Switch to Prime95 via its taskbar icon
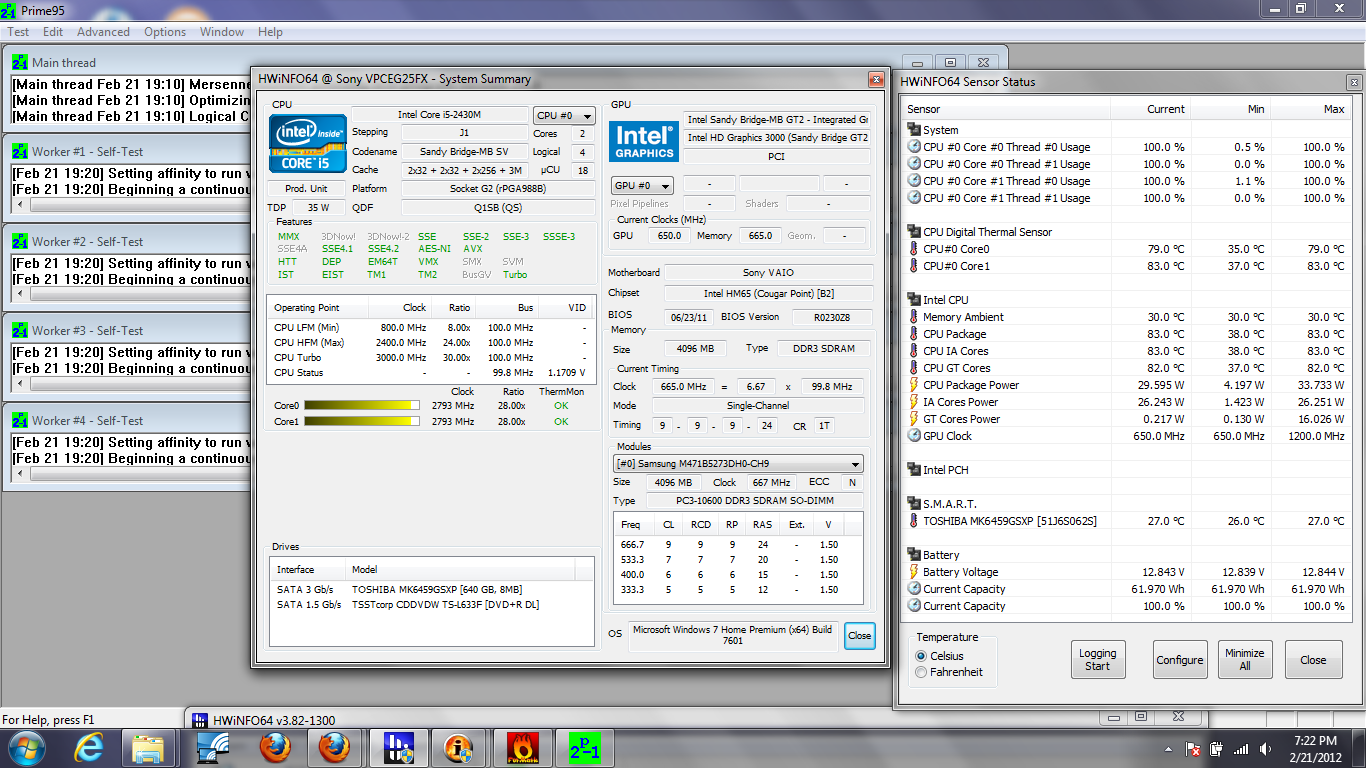The width and height of the screenshot is (1366, 768). (584, 748)
